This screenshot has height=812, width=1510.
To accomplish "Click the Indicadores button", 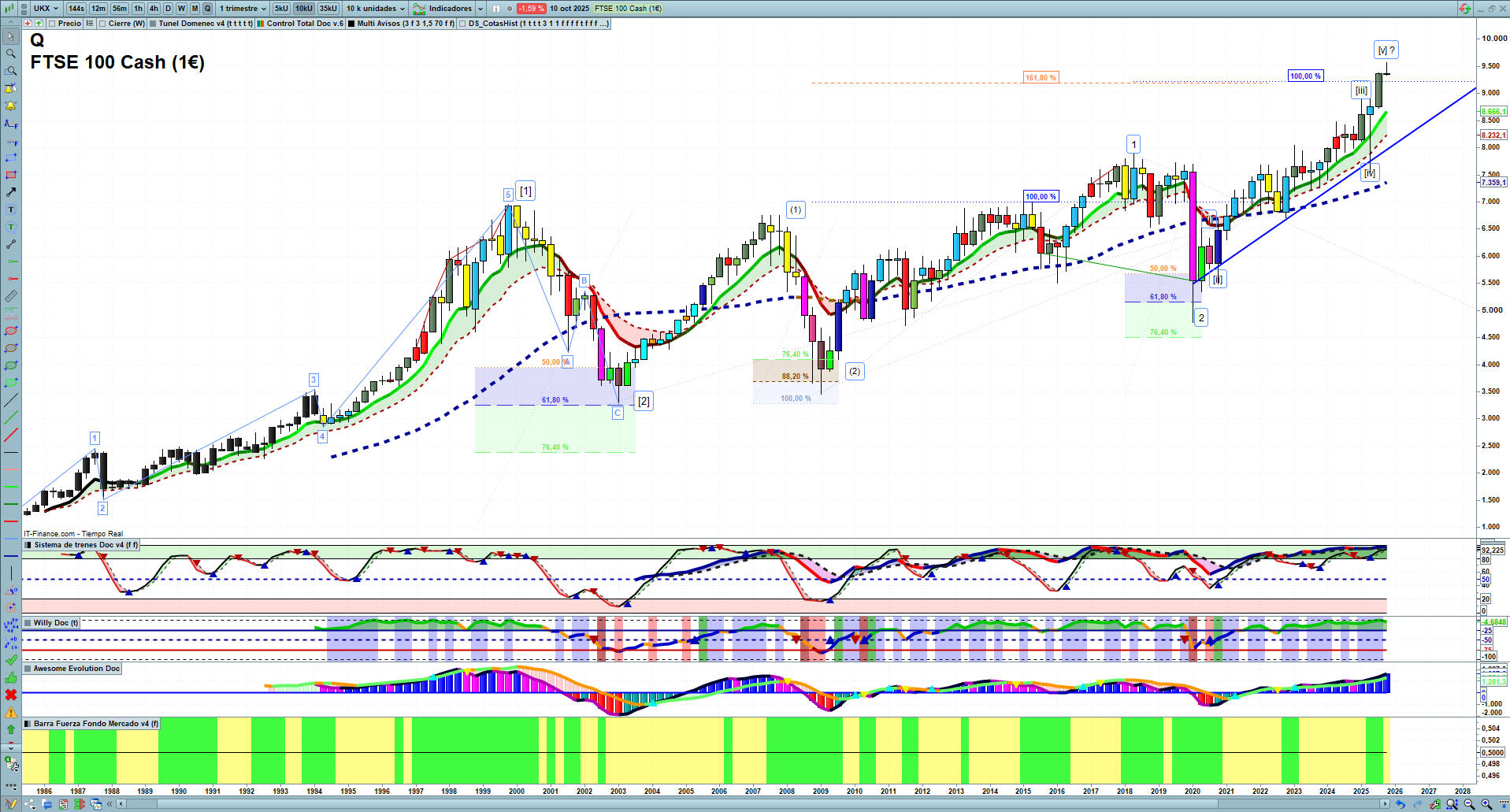I will click(x=450, y=9).
